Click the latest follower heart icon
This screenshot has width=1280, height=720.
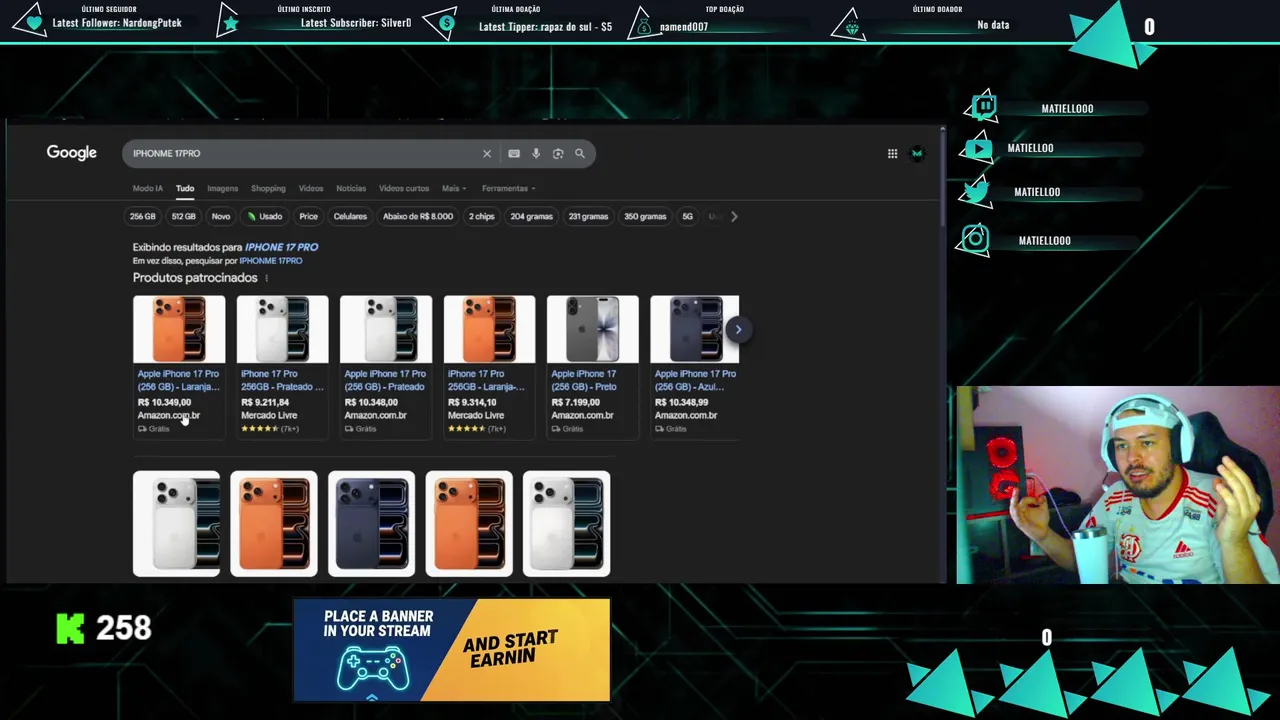pos(35,22)
